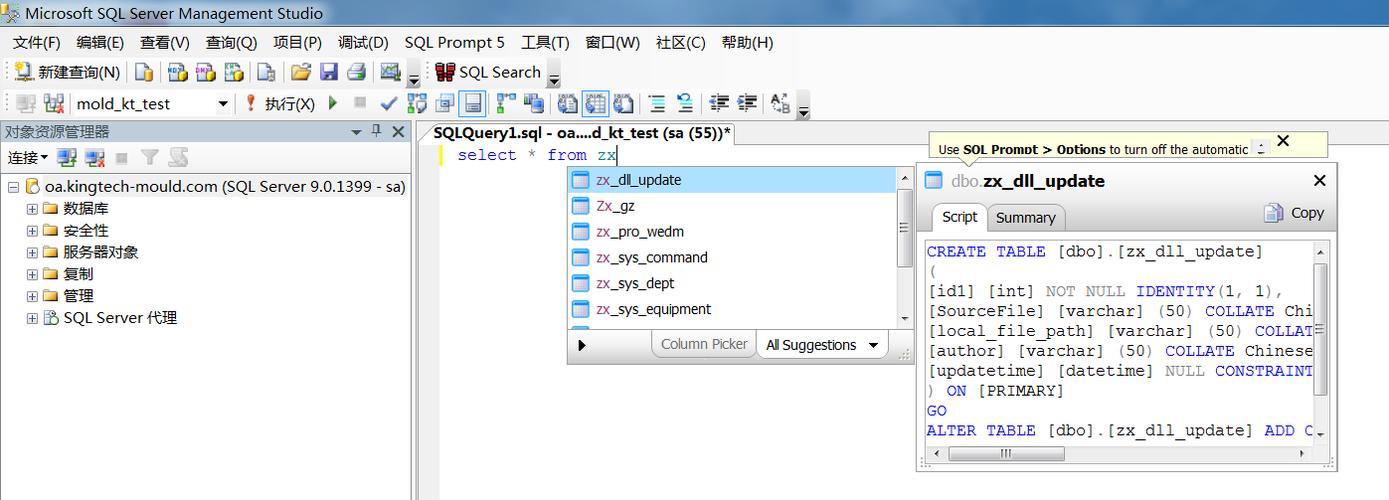Click the green Debug play icon
This screenshot has height=500, width=1389.
point(333,103)
